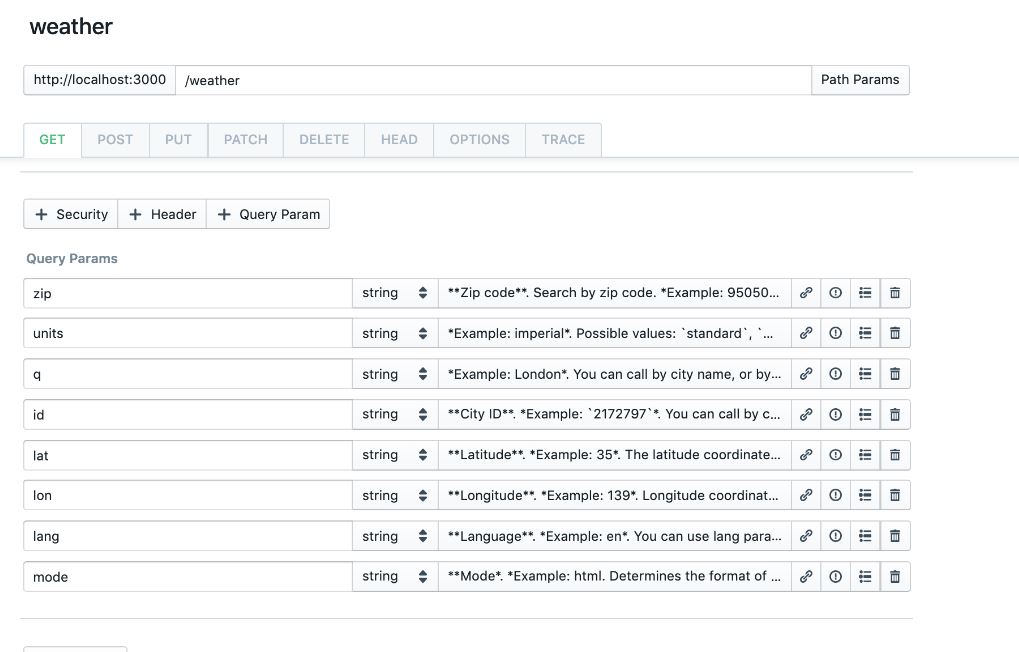The height and width of the screenshot is (652, 1019).
Task: Open type dropdown for q param
Action: tap(395, 374)
